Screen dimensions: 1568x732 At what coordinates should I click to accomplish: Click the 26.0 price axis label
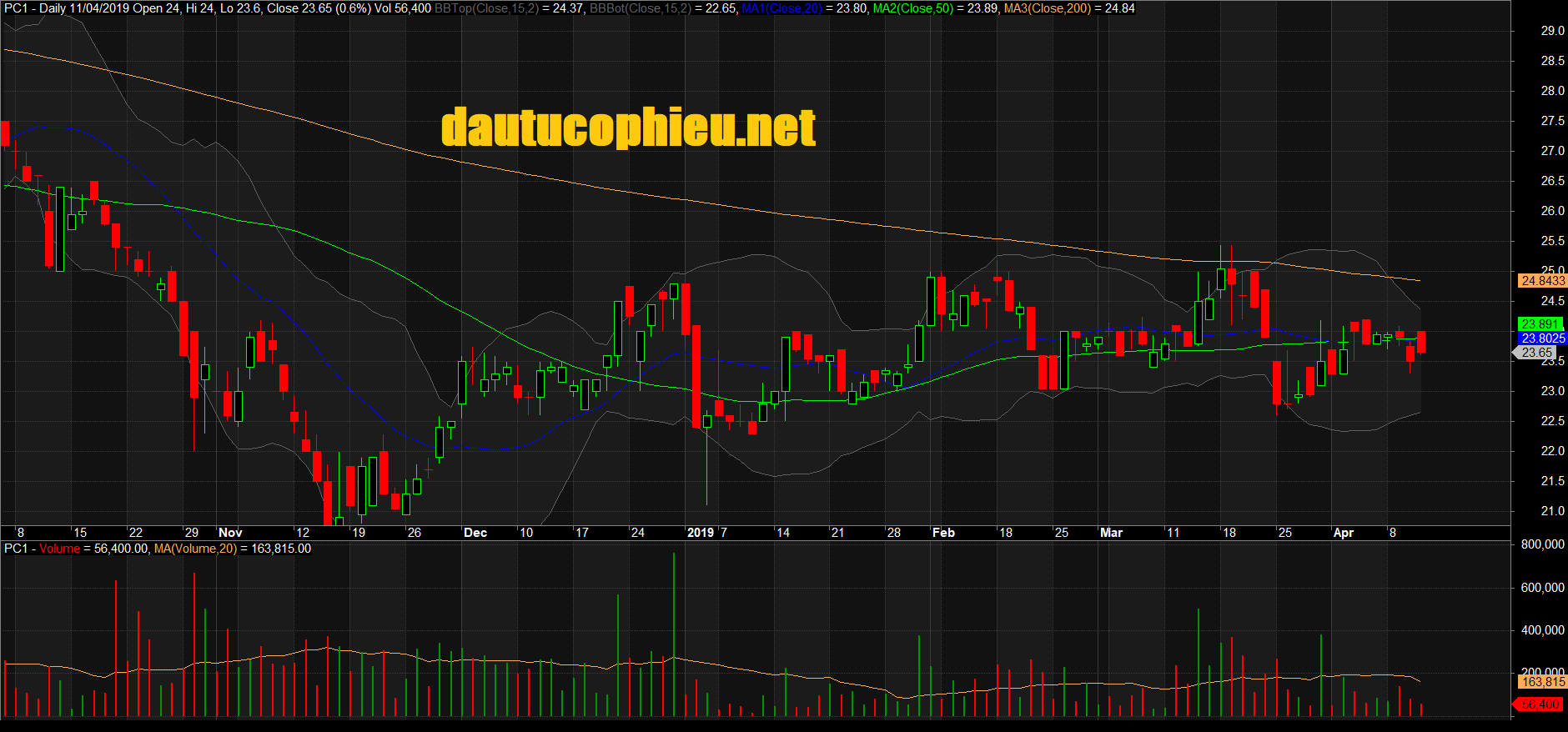coord(1552,211)
